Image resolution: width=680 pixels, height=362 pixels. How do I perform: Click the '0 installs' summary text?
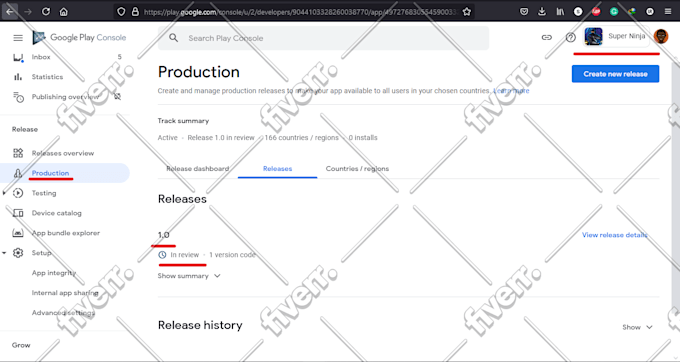click(363, 137)
